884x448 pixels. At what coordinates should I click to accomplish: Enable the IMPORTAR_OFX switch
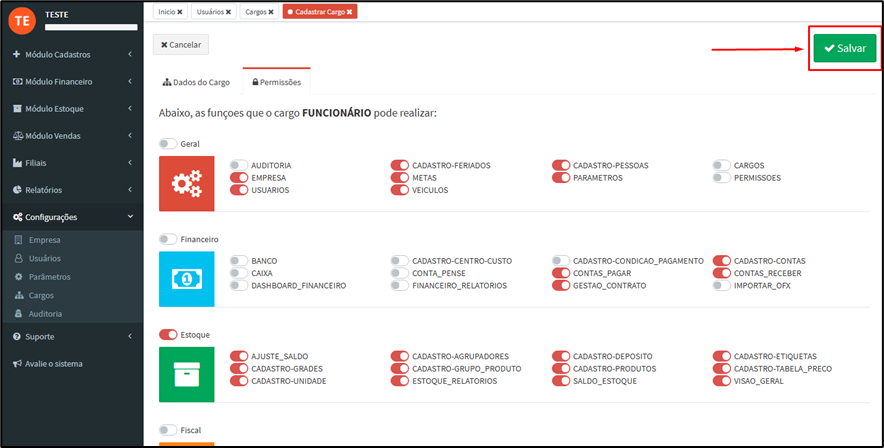tap(722, 285)
